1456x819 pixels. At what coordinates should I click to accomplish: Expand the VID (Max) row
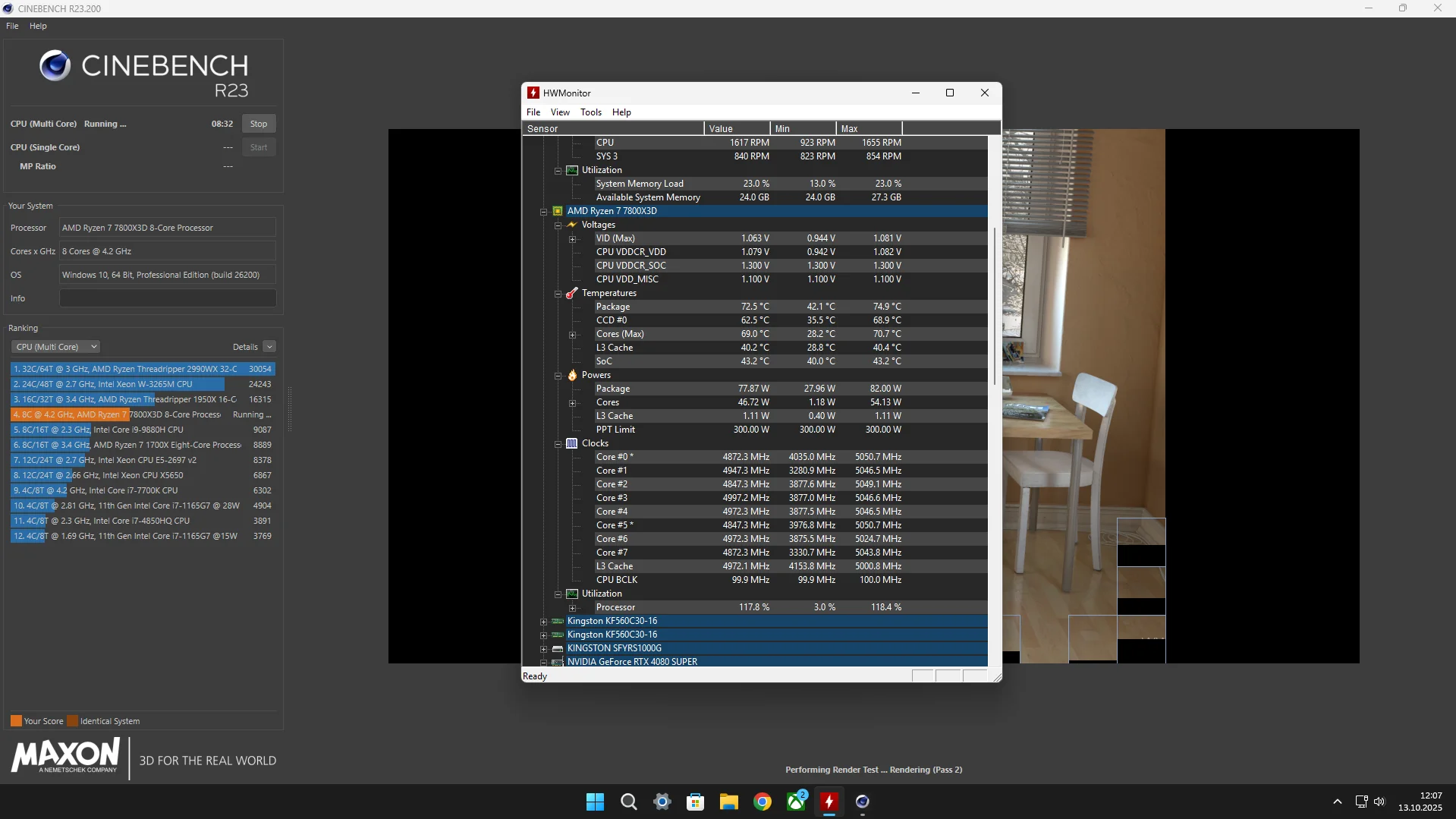coord(572,239)
